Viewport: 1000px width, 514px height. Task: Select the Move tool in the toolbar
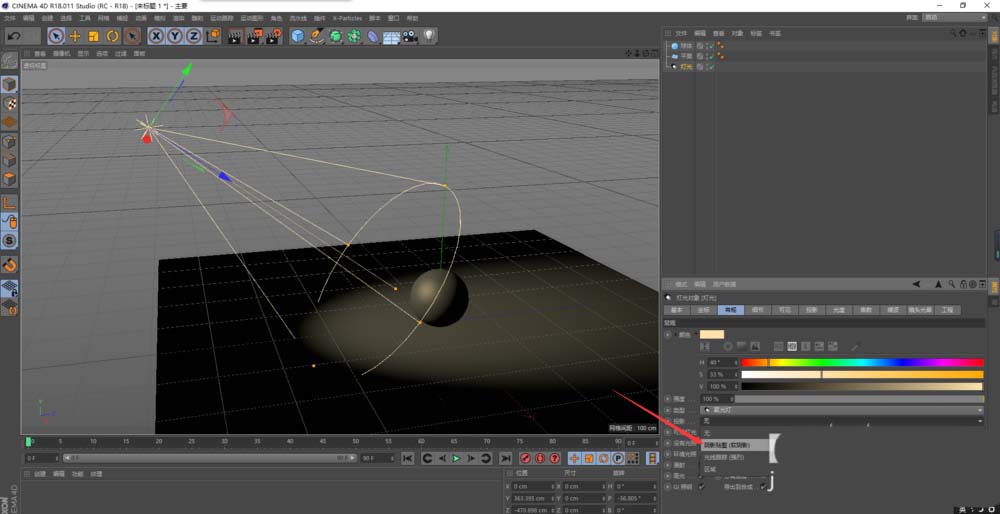click(x=75, y=36)
